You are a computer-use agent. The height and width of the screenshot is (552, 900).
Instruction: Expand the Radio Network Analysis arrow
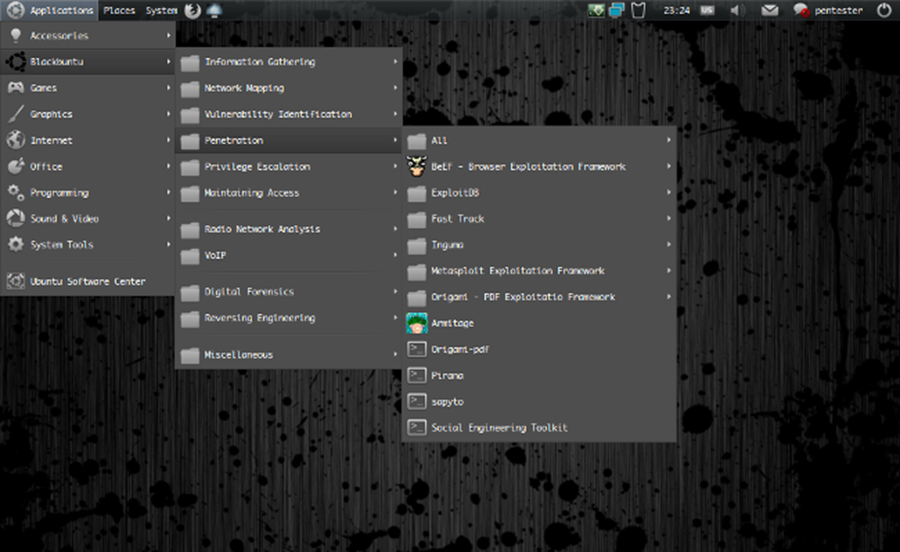click(395, 229)
